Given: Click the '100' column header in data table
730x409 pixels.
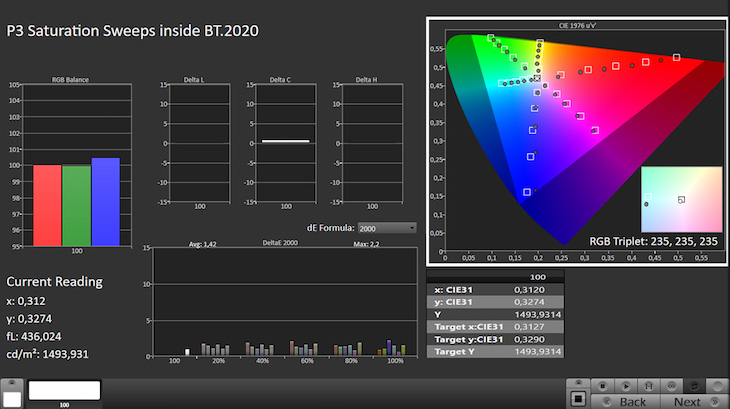Looking at the screenshot, I should point(538,277).
